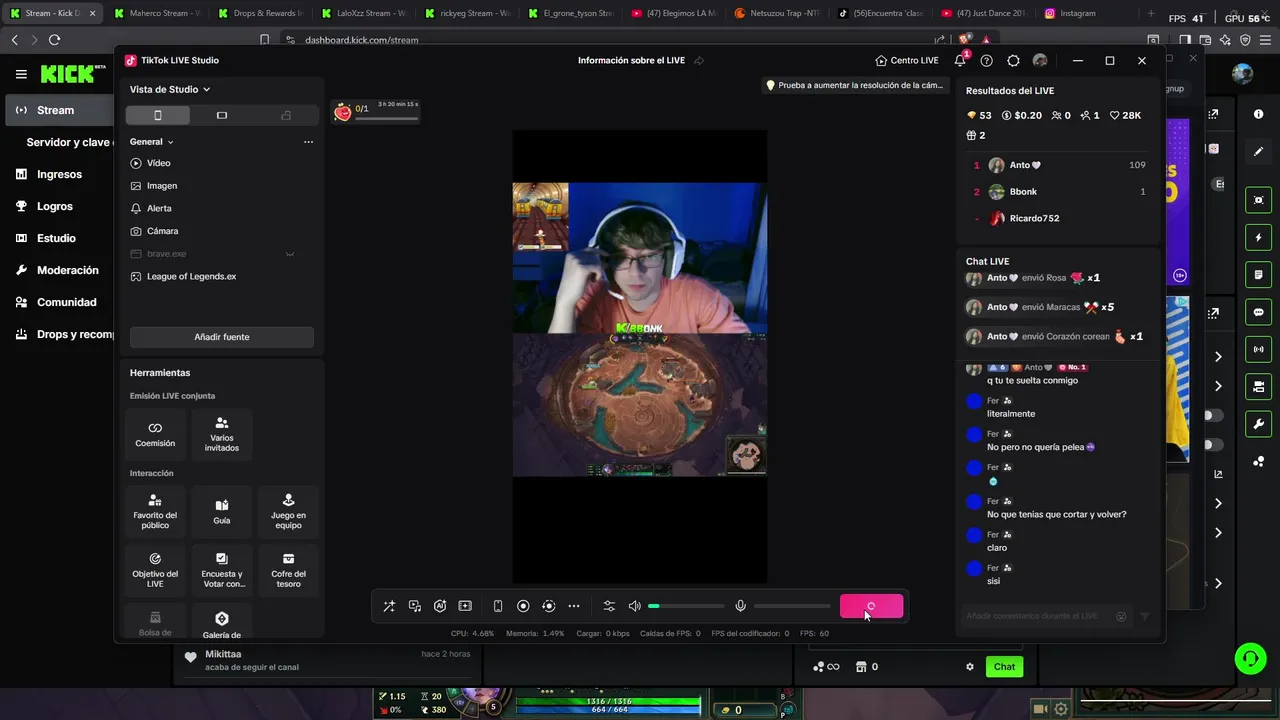Click the goal progress 0/1 widget
The image size is (1280, 720).
376,110
